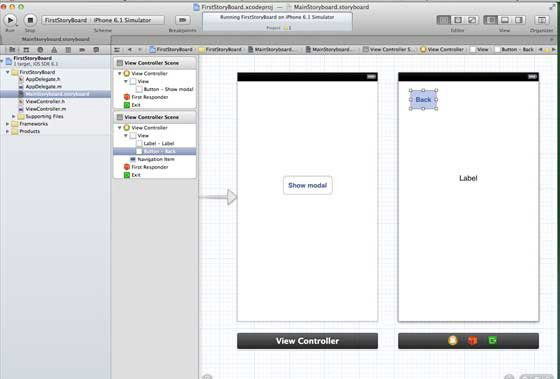Viewport: 560px width, 379px height.
Task: Add a new editor tab with the plus button
Action: [x=552, y=39]
